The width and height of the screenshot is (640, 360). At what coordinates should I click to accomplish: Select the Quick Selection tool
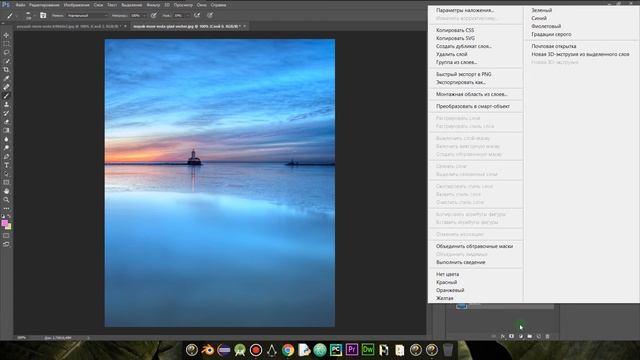click(x=6, y=61)
